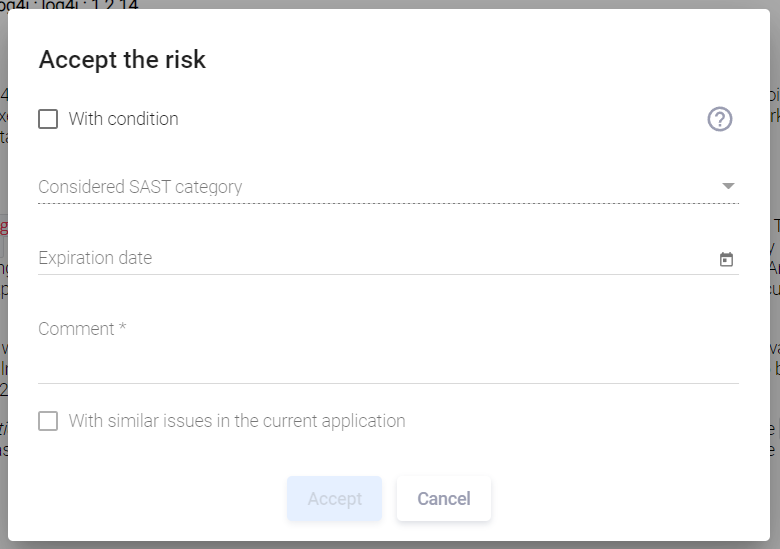Enable the With condition checkbox
This screenshot has height=549, width=780.
pos(48,119)
